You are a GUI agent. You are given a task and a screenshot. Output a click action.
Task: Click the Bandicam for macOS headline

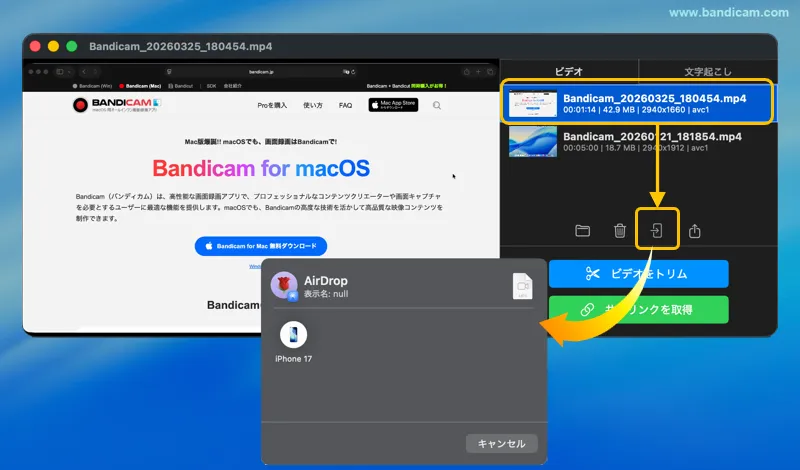pos(261,168)
